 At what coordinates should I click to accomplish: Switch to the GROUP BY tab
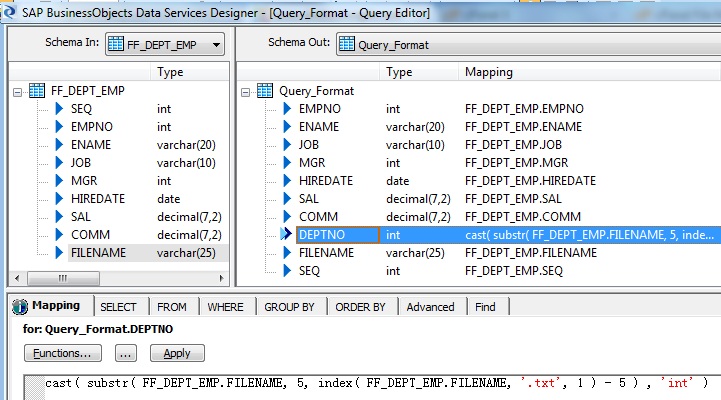[x=291, y=307]
